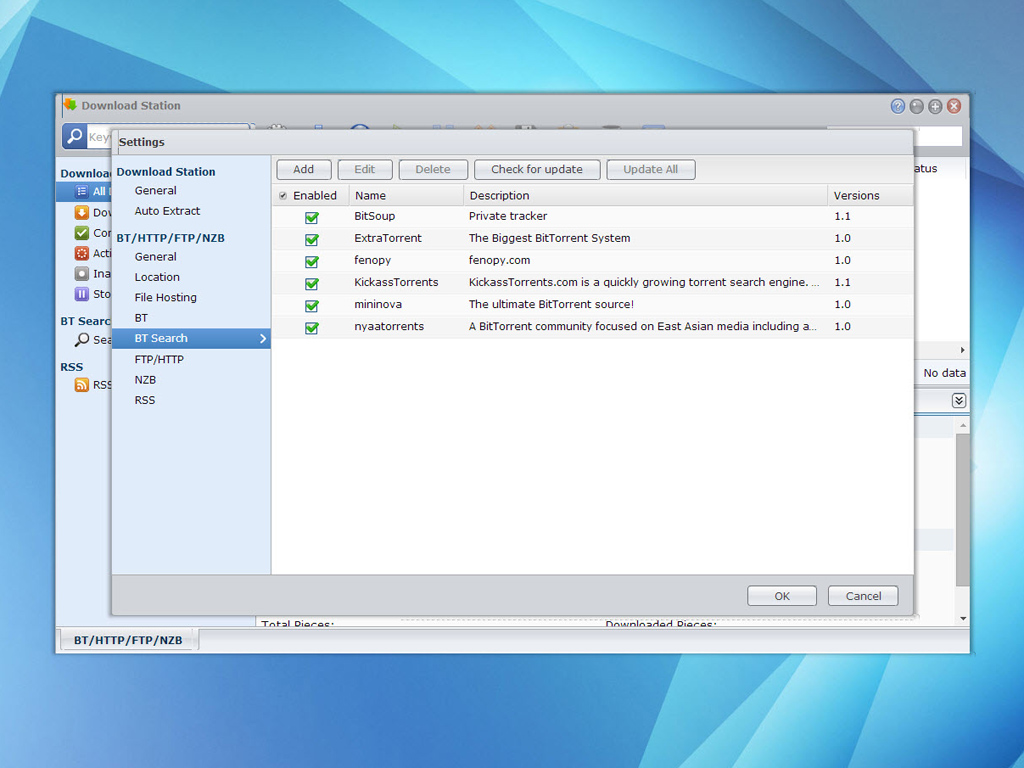Click the blue help question-mark icon
The width and height of the screenshot is (1024, 768).
898,106
